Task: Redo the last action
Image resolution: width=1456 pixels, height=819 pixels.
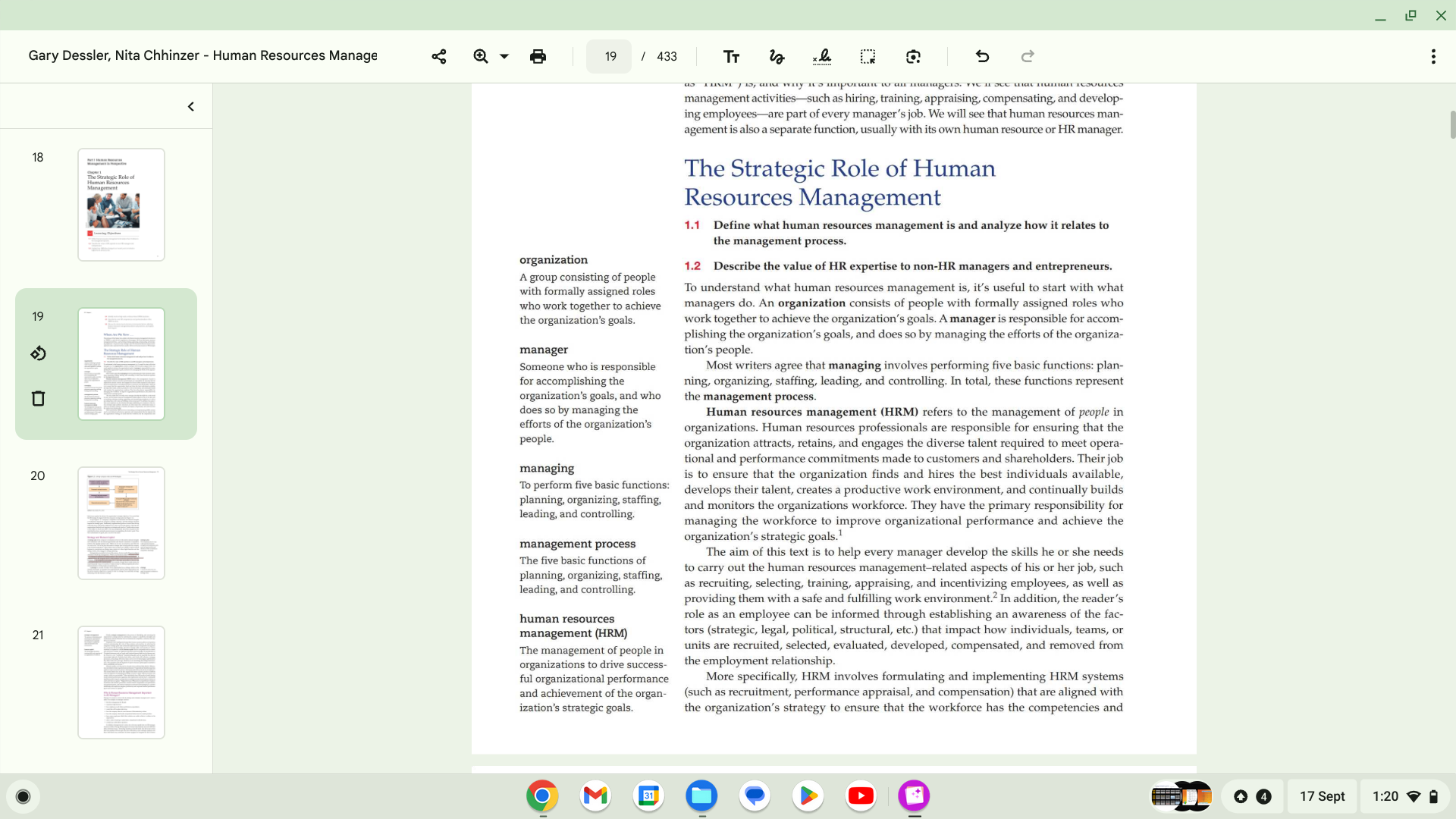Action: click(x=1028, y=56)
